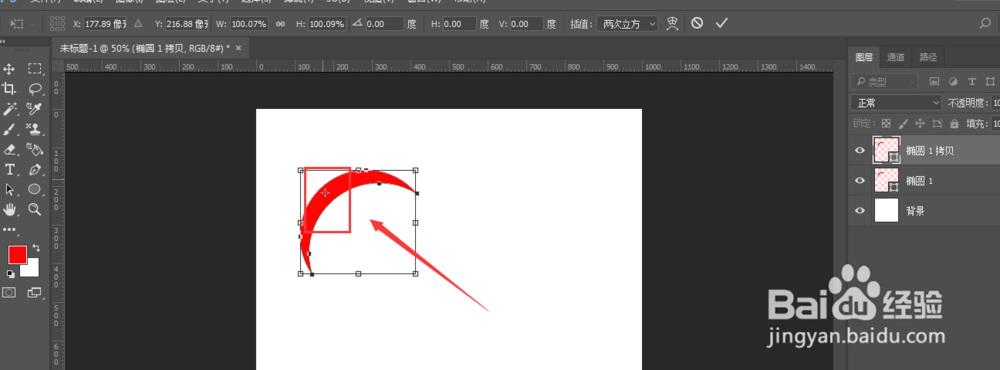Select the Crop tool
The width and height of the screenshot is (1000, 370).
pyautogui.click(x=10, y=89)
